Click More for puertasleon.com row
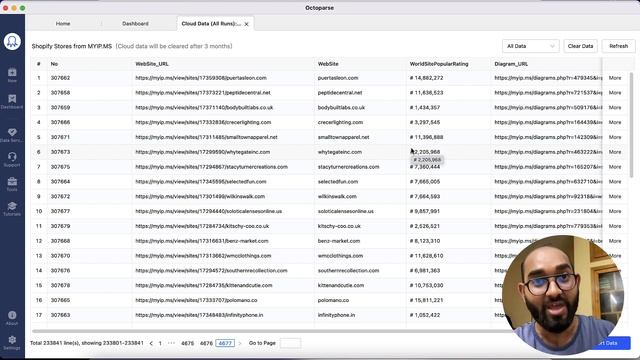This screenshot has height=360, width=640. coord(615,78)
